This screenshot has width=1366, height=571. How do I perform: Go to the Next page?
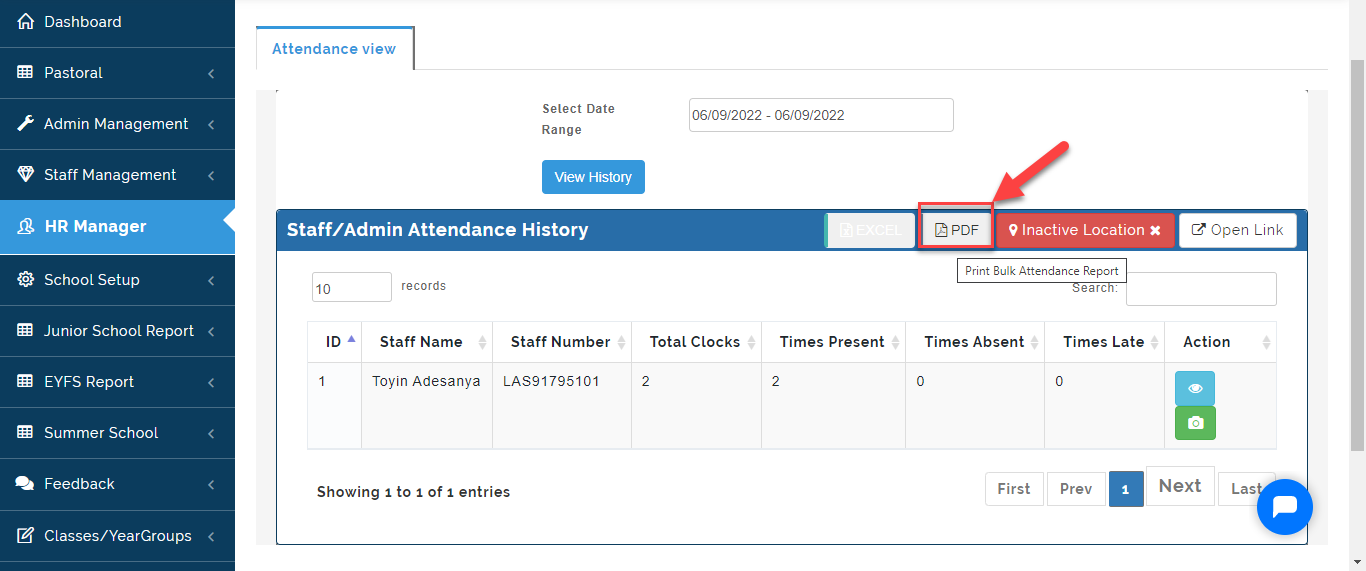pos(1180,486)
